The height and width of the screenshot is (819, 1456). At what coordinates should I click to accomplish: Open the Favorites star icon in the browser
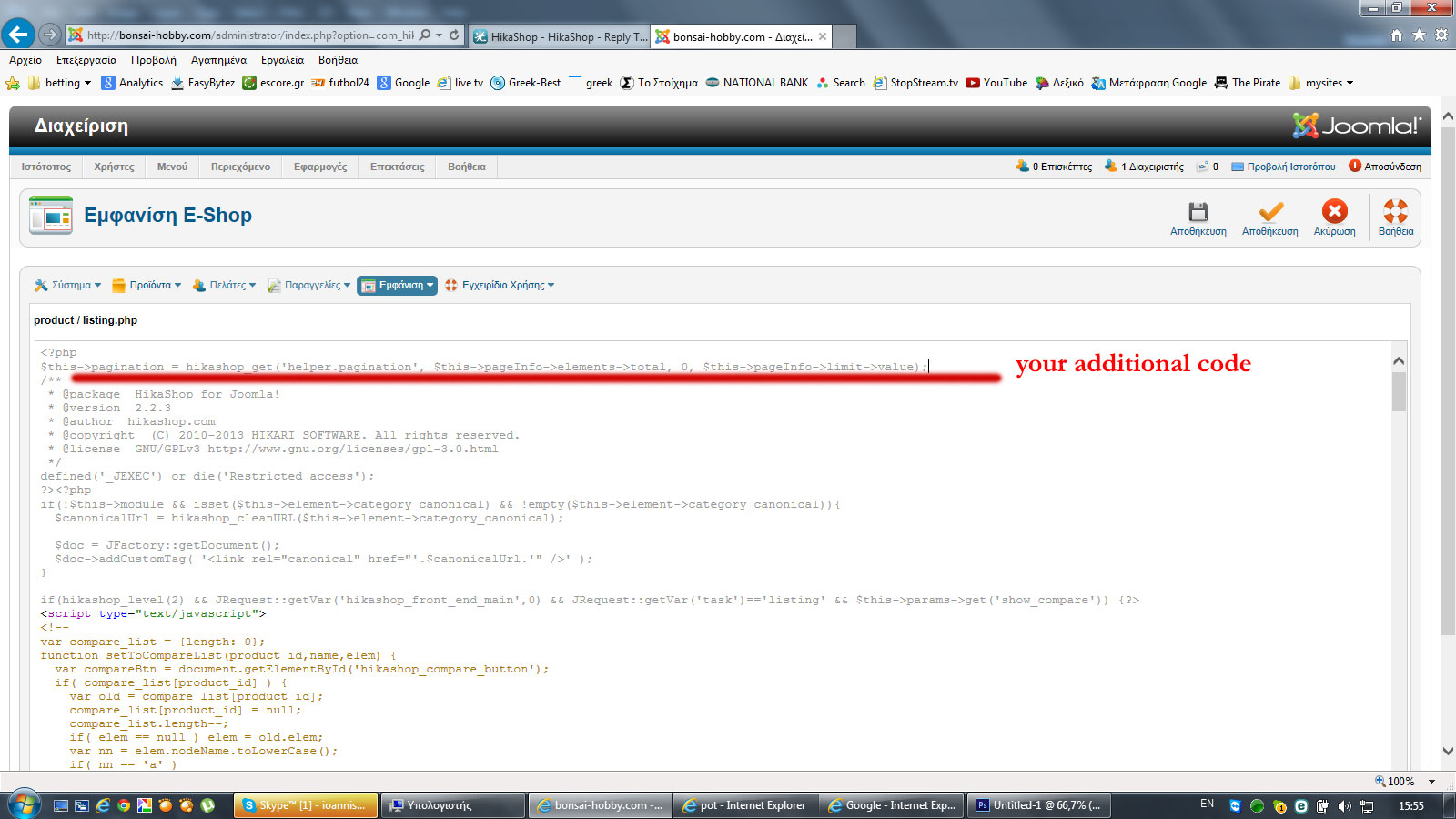pyautogui.click(x=1419, y=35)
